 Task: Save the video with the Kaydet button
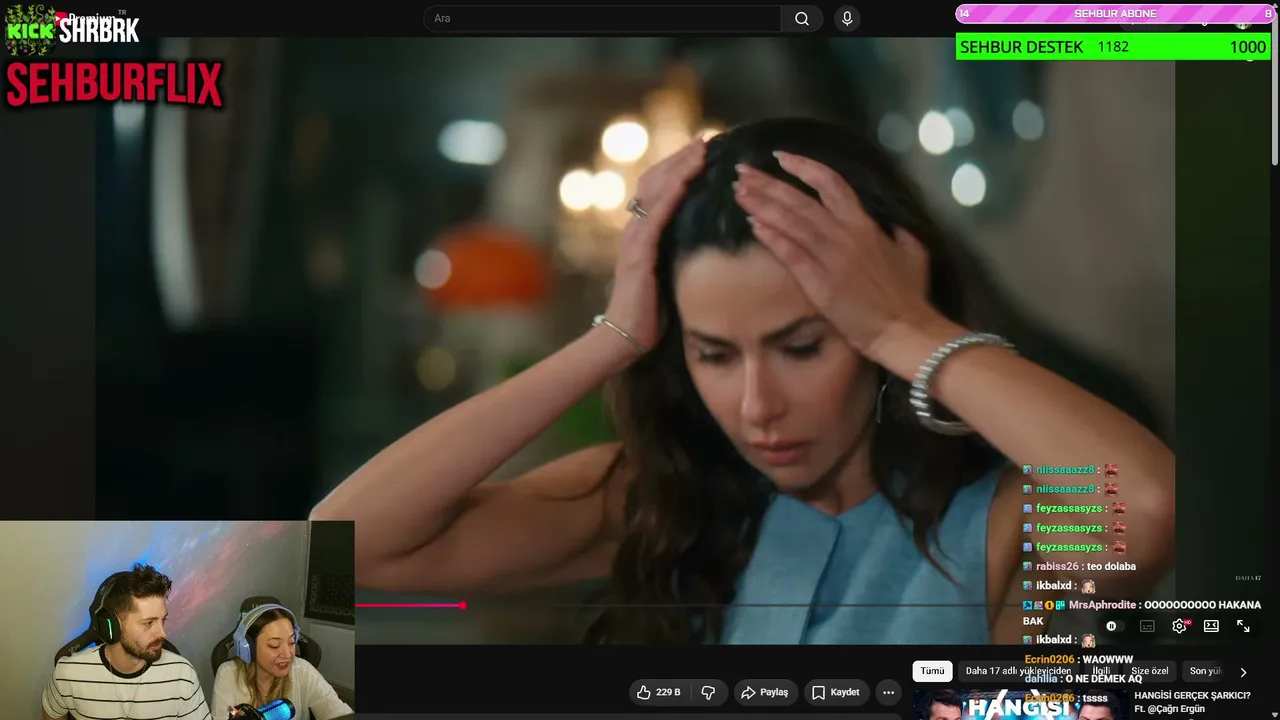pyautogui.click(x=835, y=692)
